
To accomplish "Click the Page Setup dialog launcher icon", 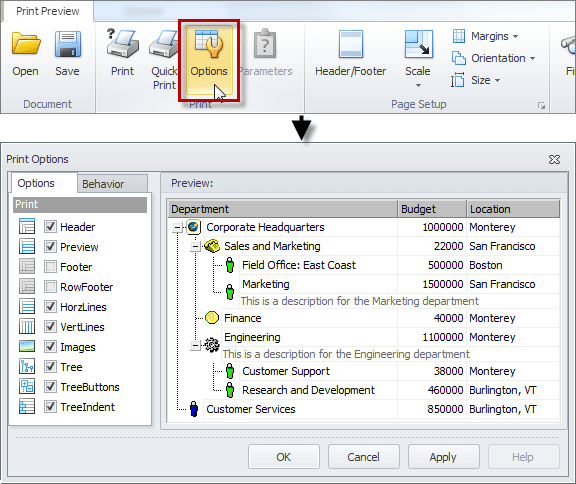I will 541,106.
